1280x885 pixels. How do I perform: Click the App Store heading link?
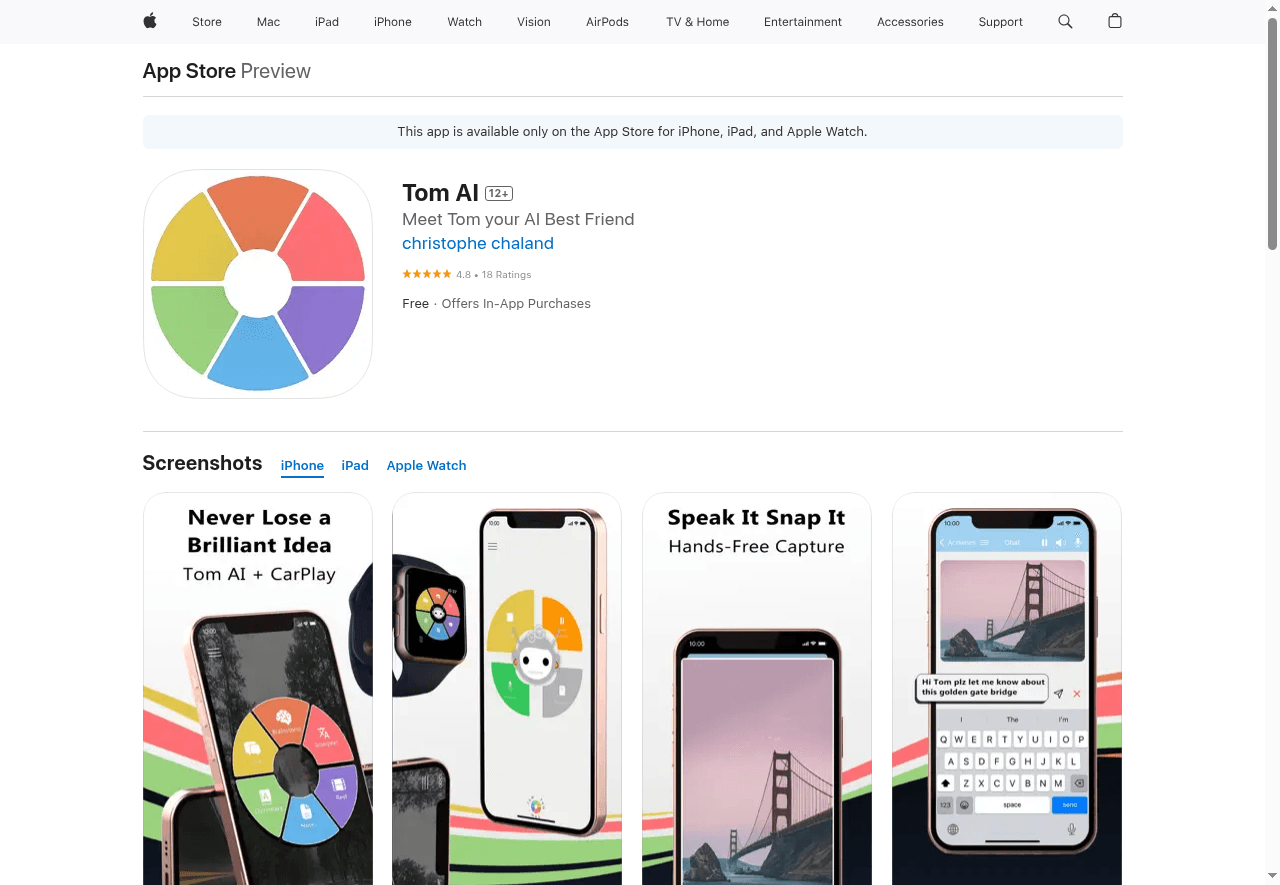(x=189, y=71)
